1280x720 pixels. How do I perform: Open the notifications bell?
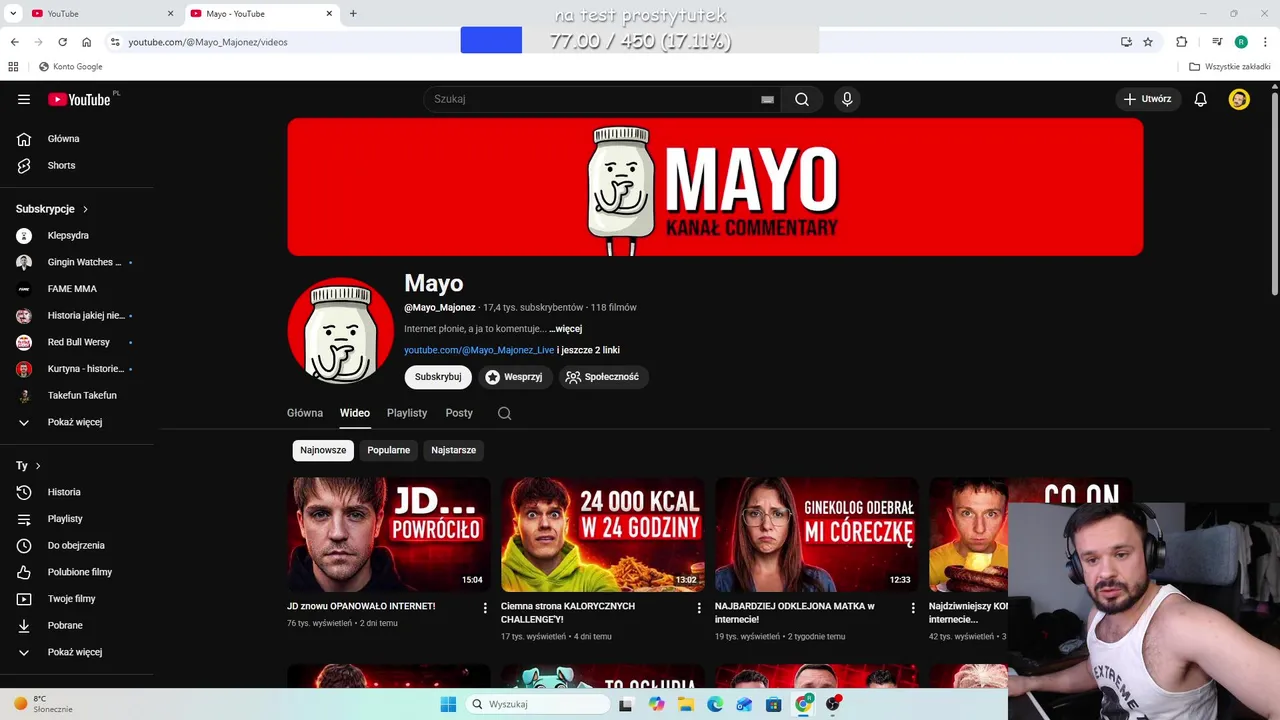point(1201,99)
